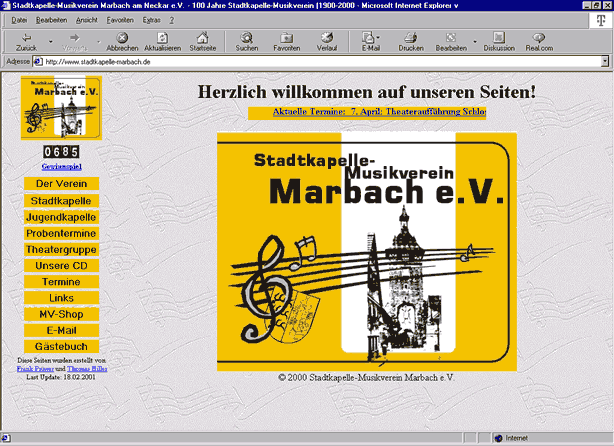This screenshot has height=446, width=614.
Task: Open the Gästebuch navigation button
Action: coord(61,346)
